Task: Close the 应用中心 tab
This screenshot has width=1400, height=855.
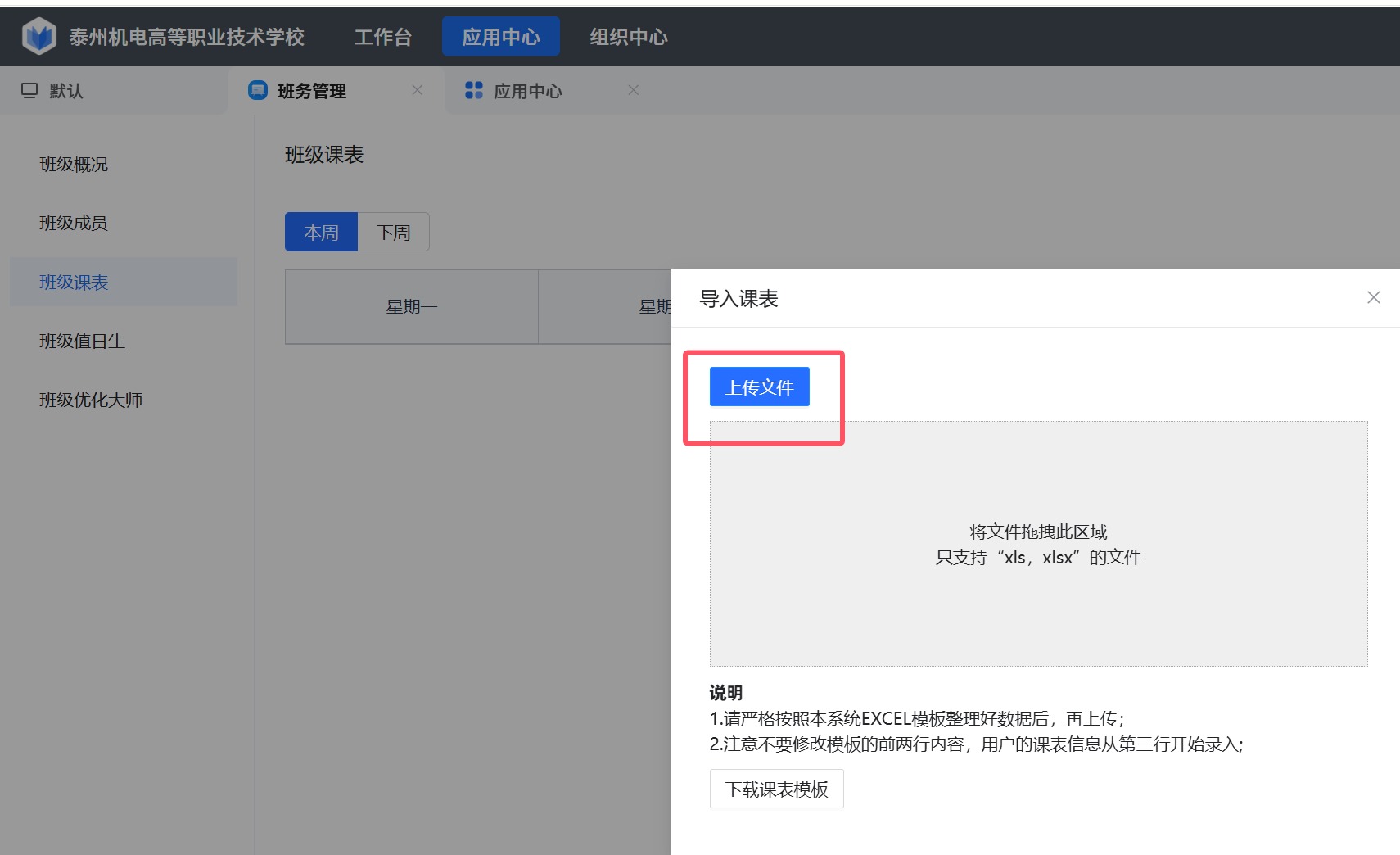Action: click(633, 90)
